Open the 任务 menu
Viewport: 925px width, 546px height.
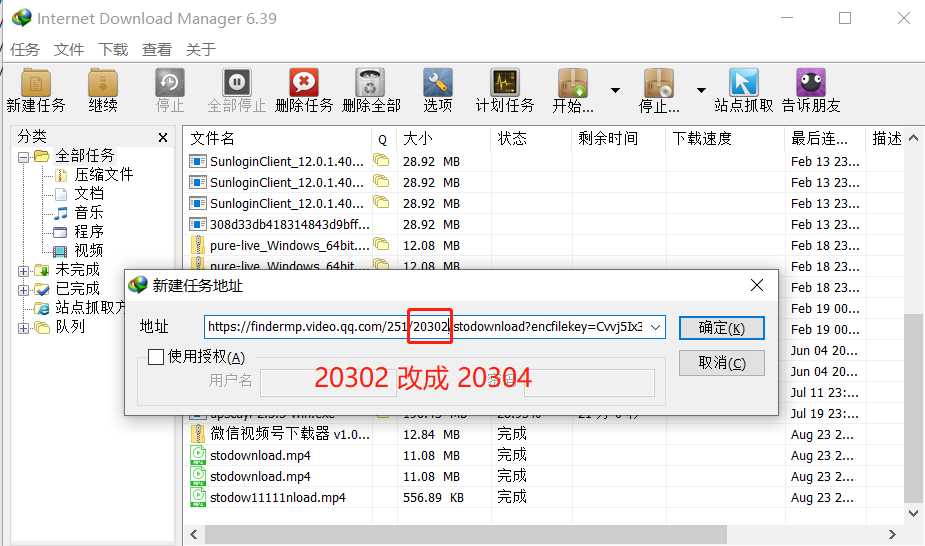(25, 50)
